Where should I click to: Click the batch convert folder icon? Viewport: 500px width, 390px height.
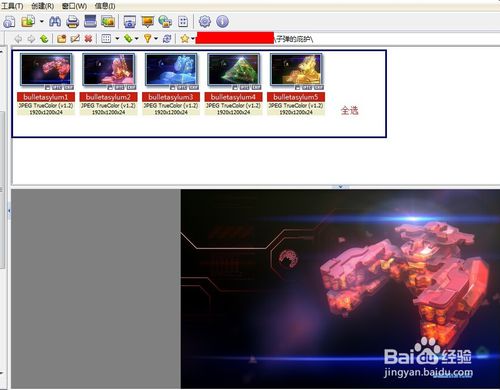point(28,22)
